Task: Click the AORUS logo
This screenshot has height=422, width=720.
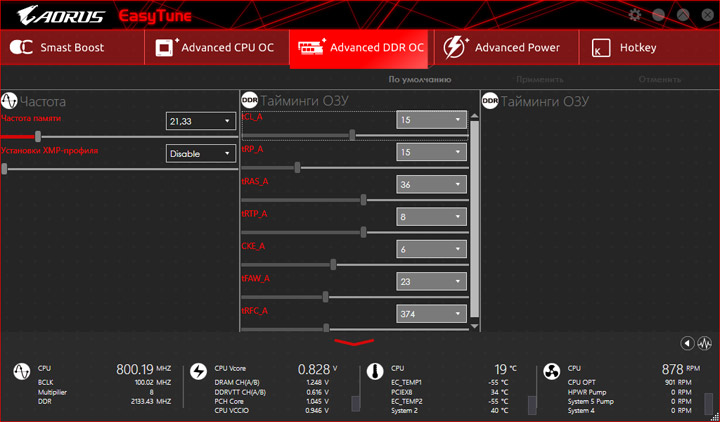Action: pyautogui.click(x=61, y=16)
